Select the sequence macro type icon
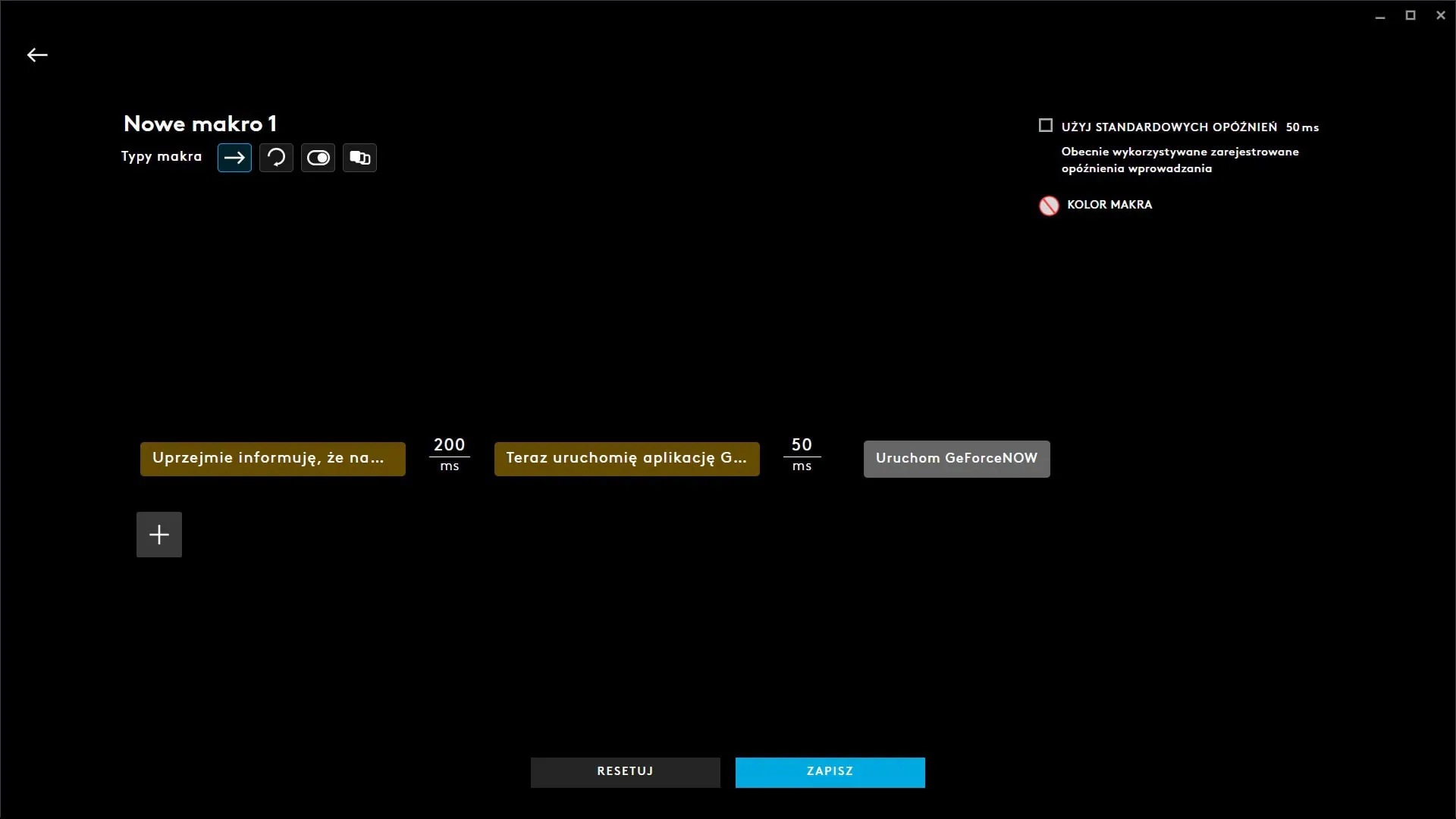 pos(359,158)
